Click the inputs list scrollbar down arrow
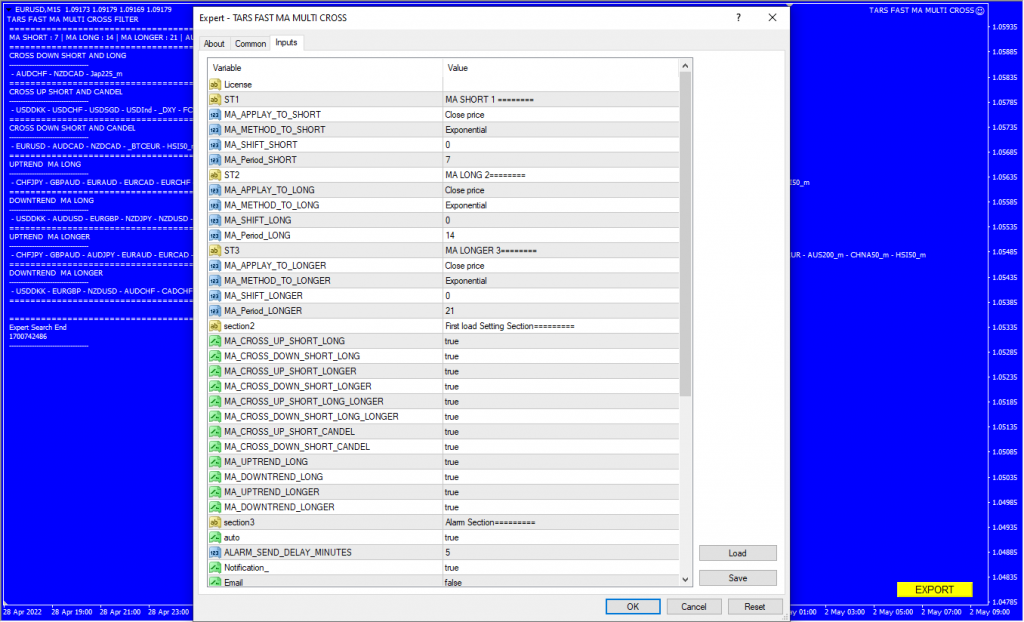The width and height of the screenshot is (1024, 622). 685,579
